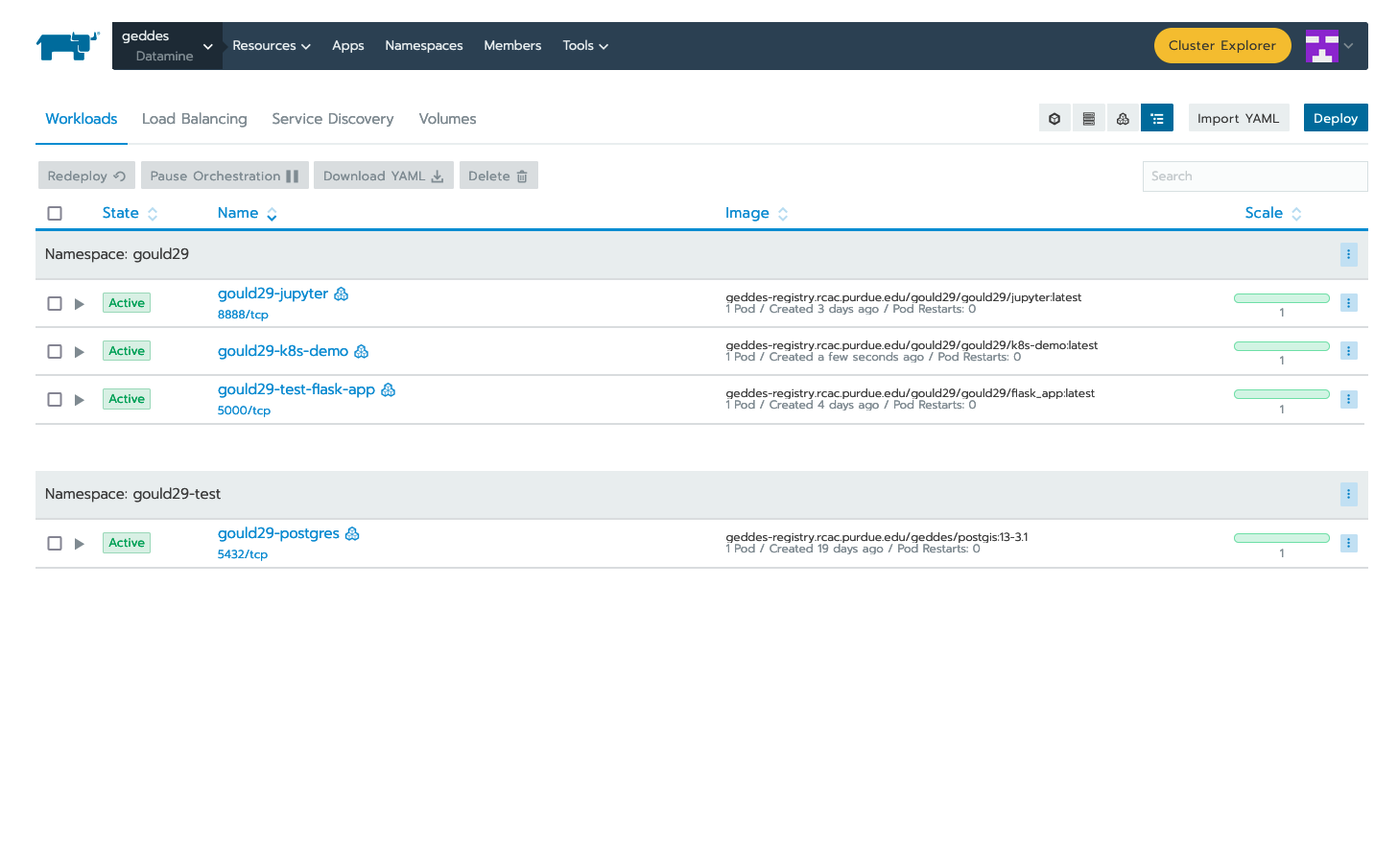This screenshot has width=1398, height=868.
Task: Open the kebab menu for namespace gould29
Action: tap(1349, 254)
